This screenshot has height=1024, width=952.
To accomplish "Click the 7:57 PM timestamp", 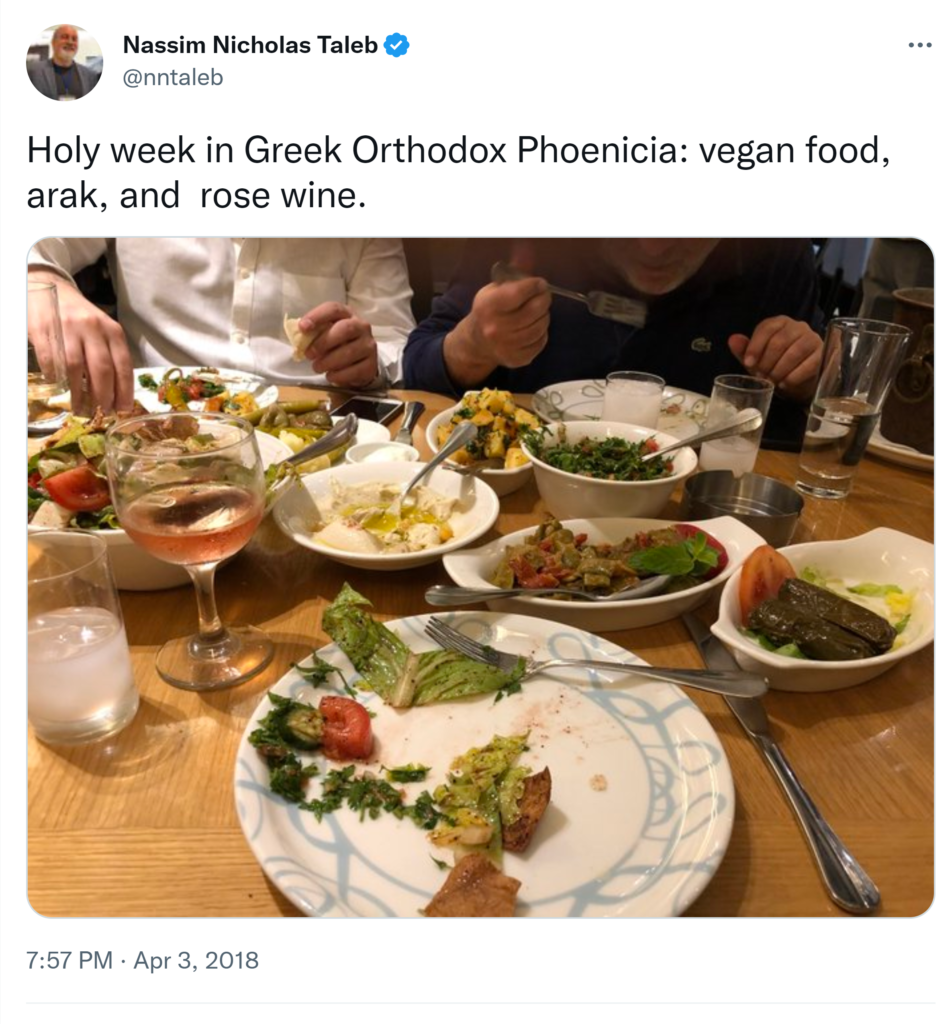I will (69, 961).
